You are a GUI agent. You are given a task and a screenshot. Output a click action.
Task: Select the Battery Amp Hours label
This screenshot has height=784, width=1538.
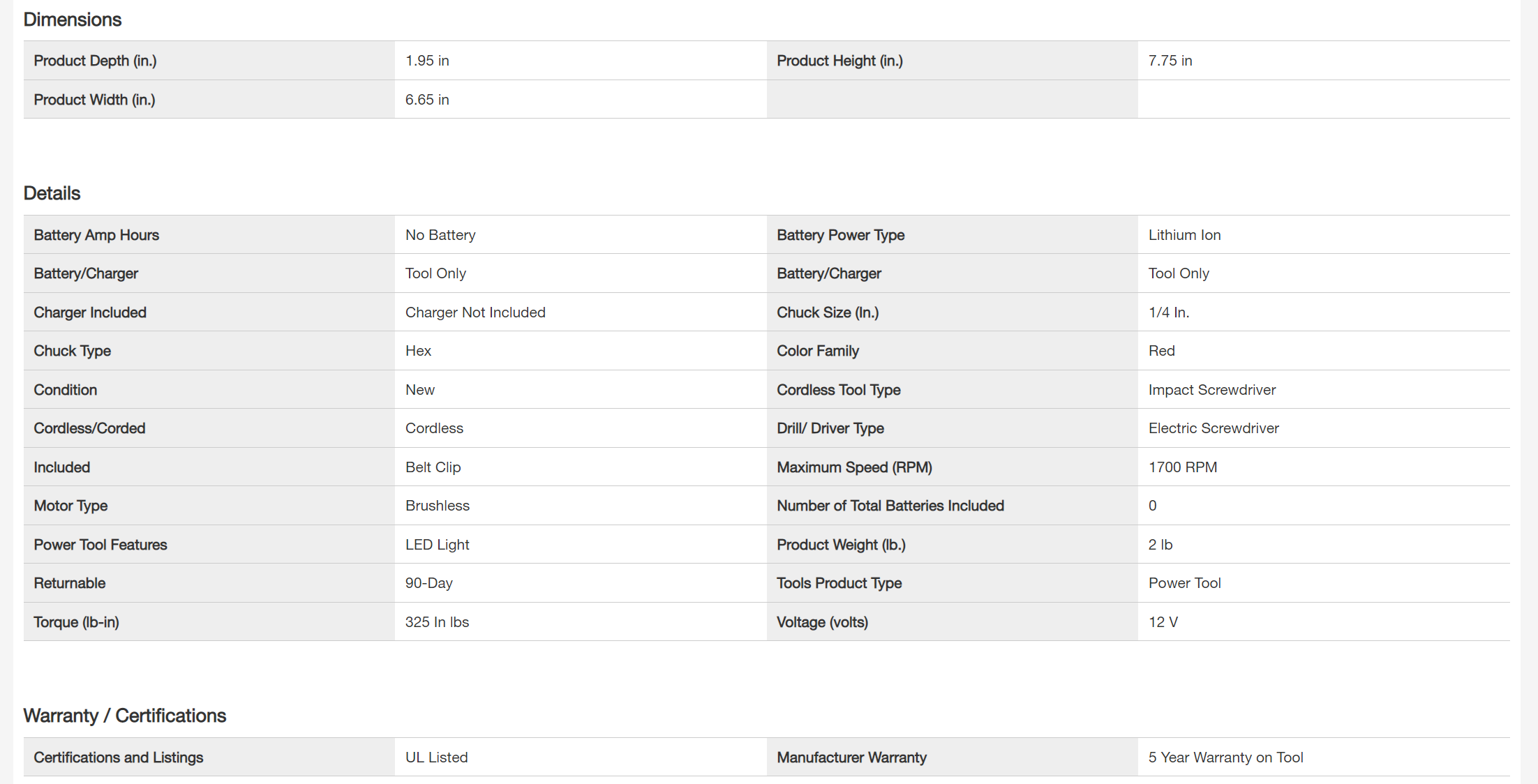[x=96, y=235]
